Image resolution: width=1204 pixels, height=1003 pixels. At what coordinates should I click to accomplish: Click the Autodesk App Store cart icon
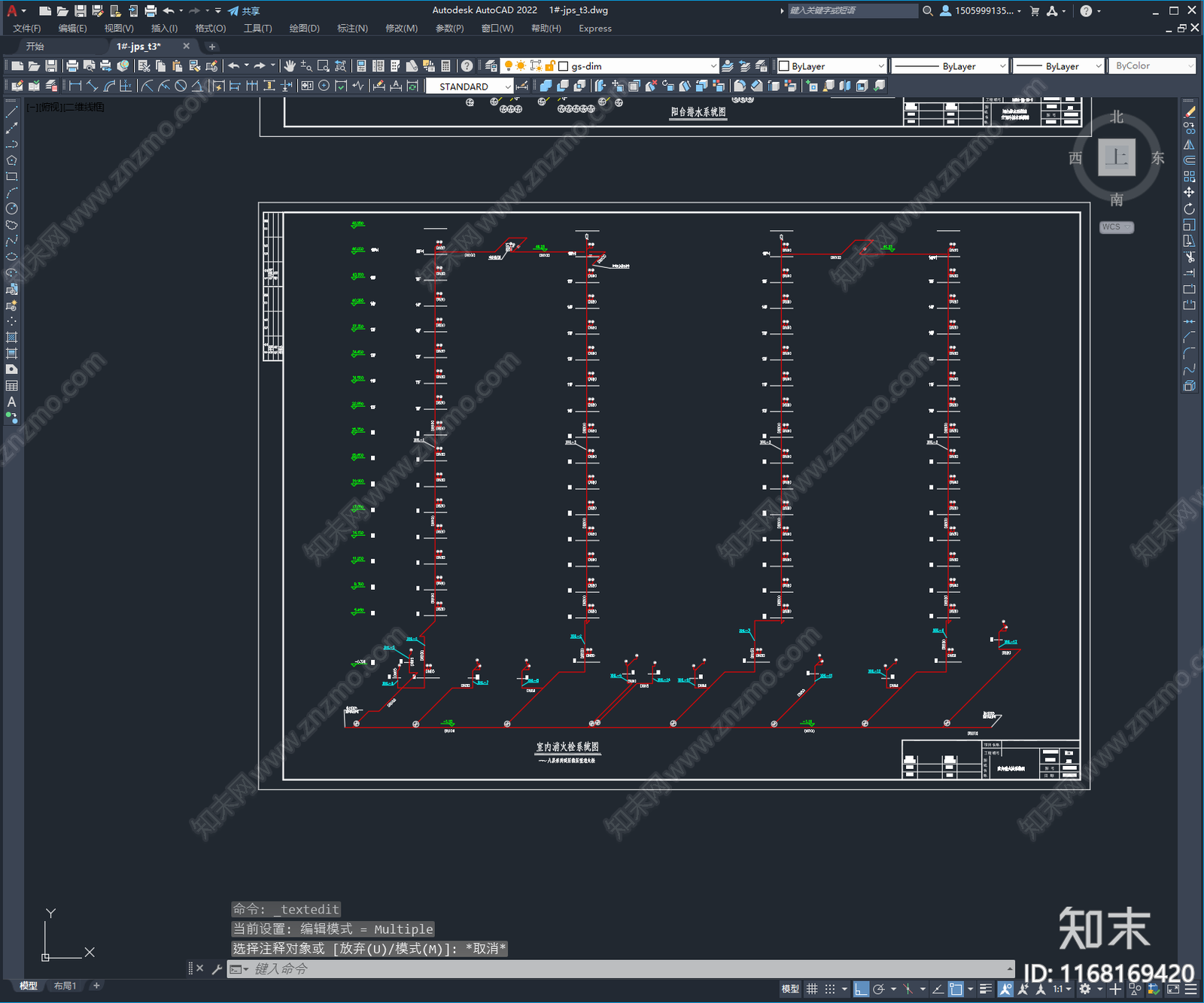1035,11
